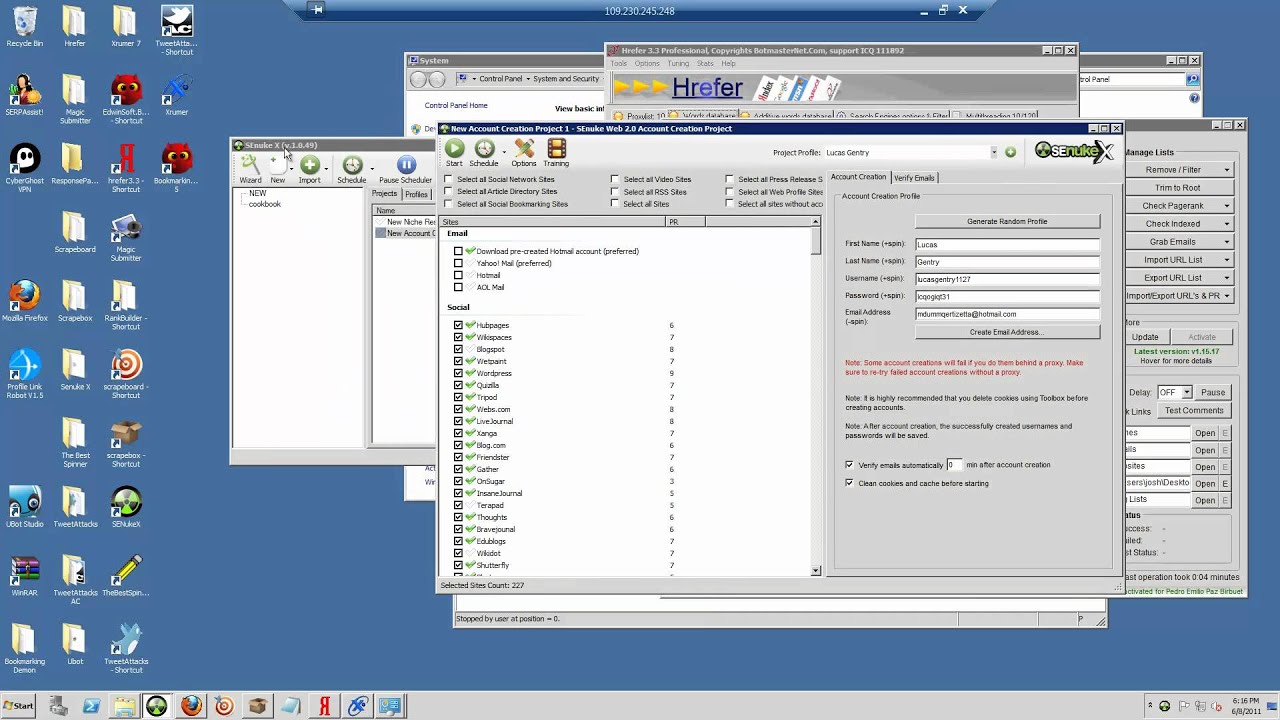
Task: Click the First Name input field
Action: pyautogui.click(x=1007, y=244)
